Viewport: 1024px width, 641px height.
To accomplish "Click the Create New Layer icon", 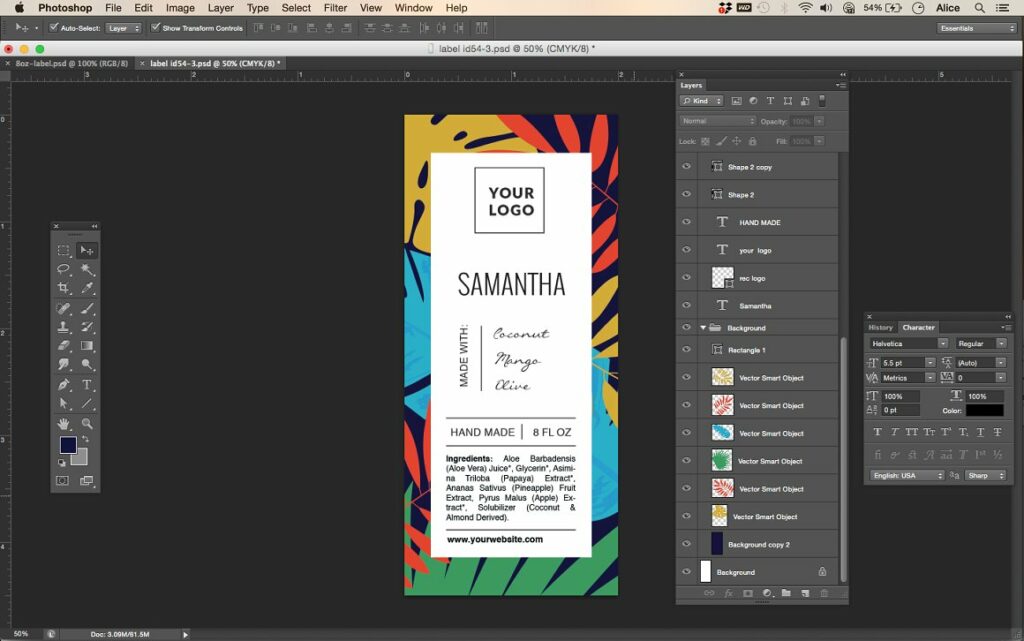I will [805, 592].
